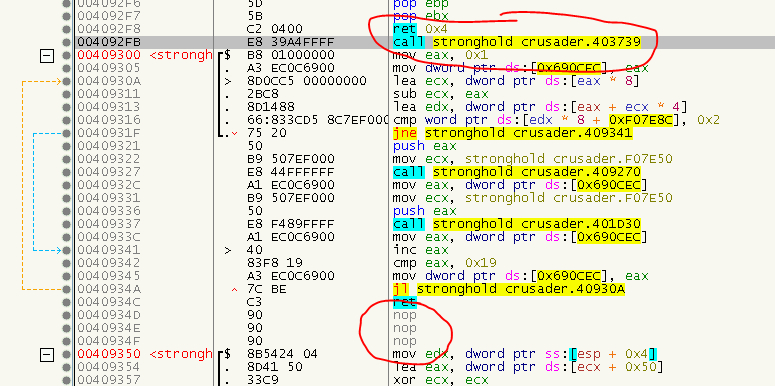The width and height of the screenshot is (775, 386).
Task: Click breakpoint bullet beside address 00409327
Action: (x=66, y=172)
